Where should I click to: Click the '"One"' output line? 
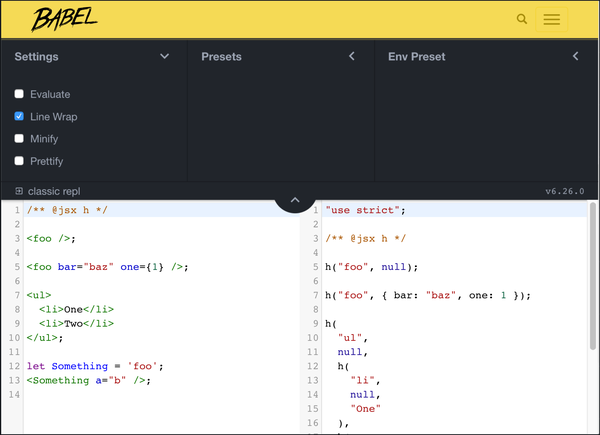pyautogui.click(x=365, y=409)
